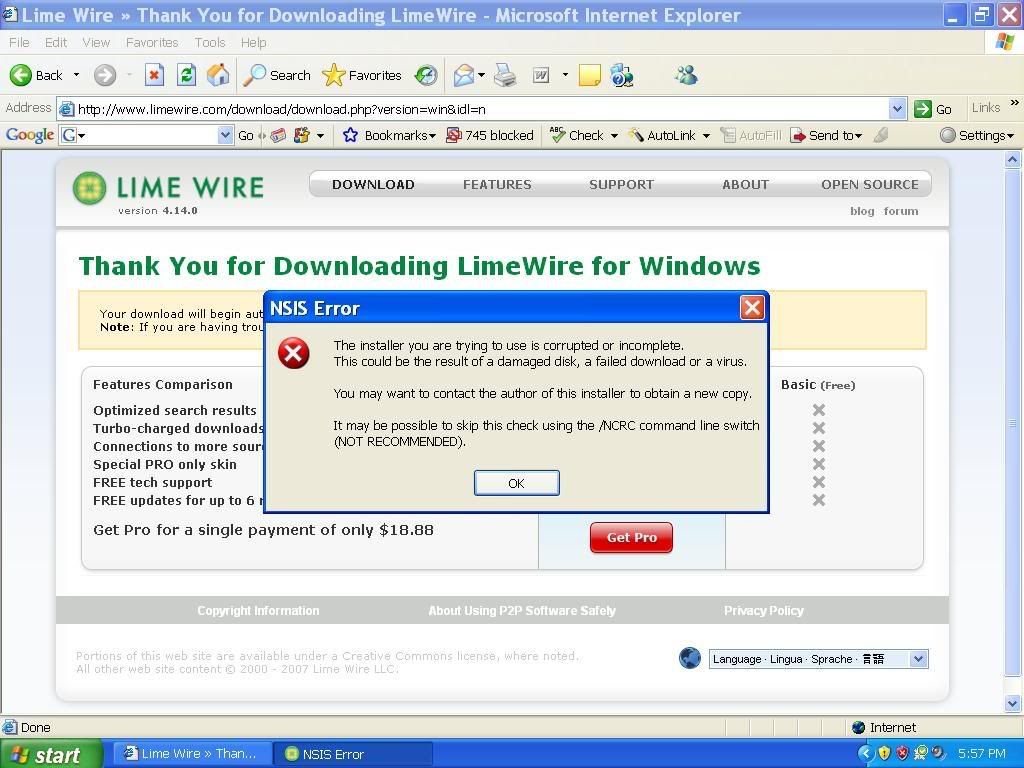Click the Google Bookmarks star icon

coord(350,135)
